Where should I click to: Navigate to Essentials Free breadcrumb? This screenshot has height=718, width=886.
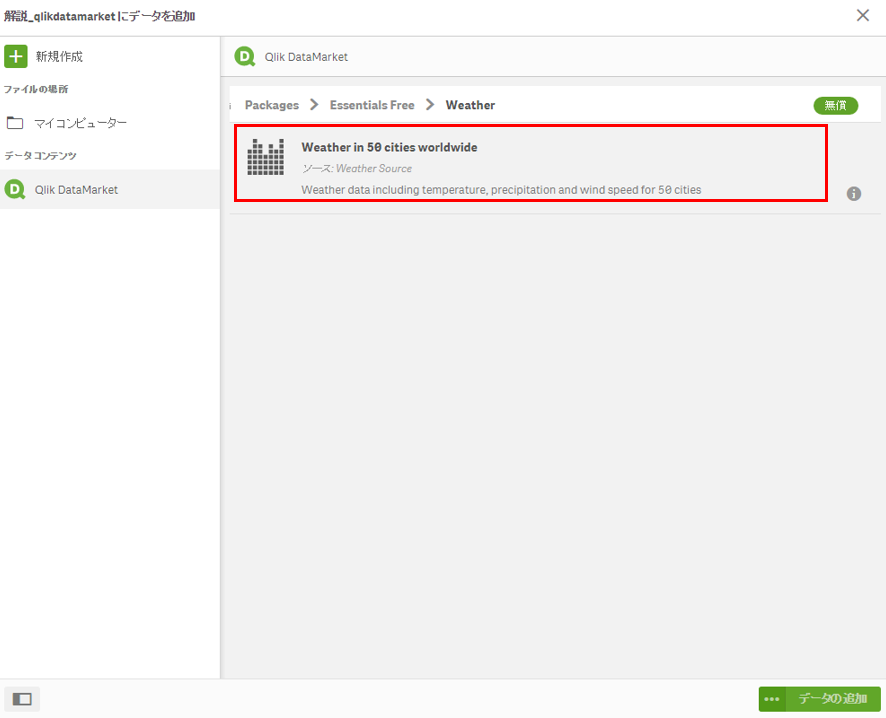372,105
